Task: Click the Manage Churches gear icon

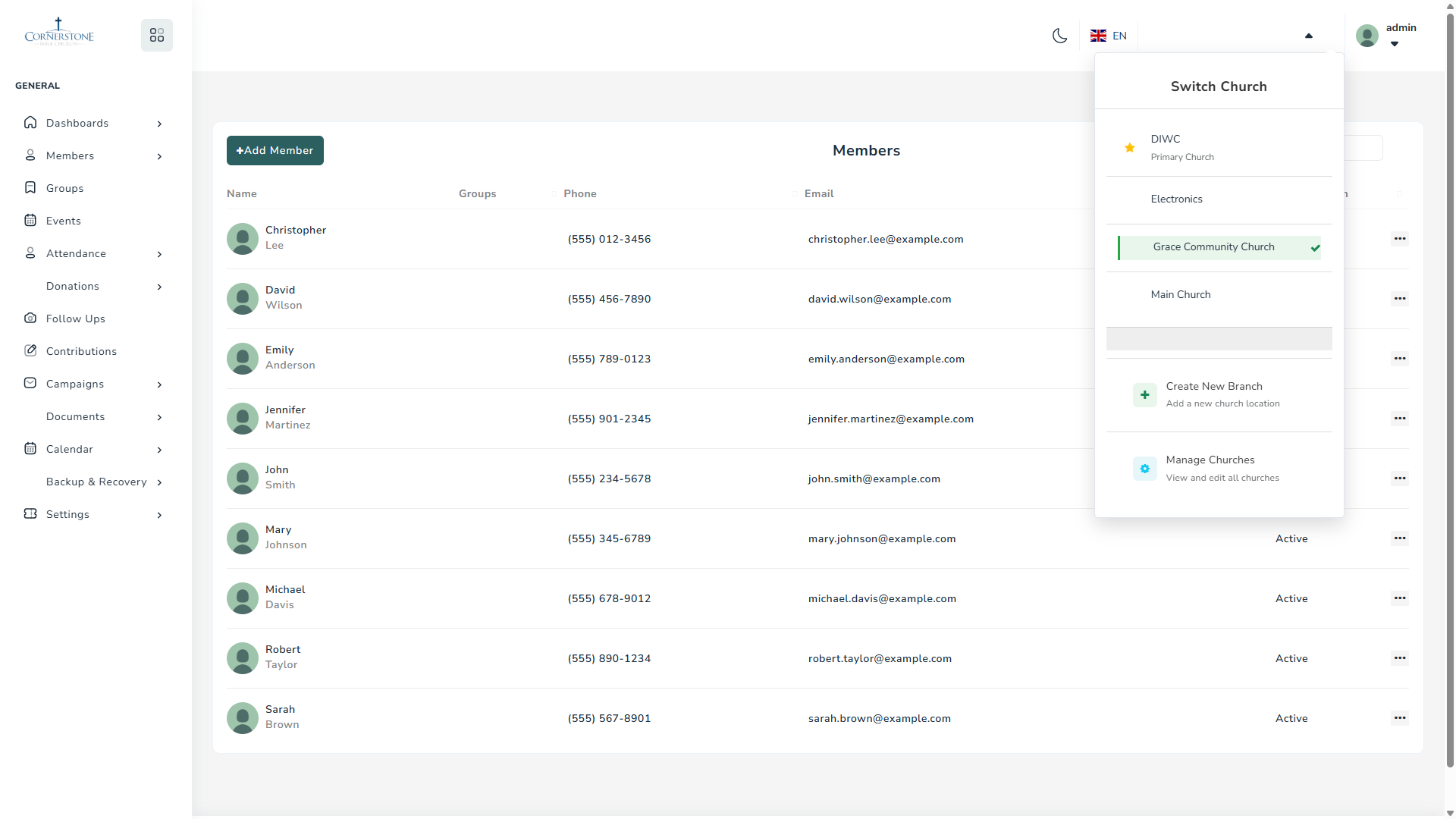Action: click(x=1144, y=469)
